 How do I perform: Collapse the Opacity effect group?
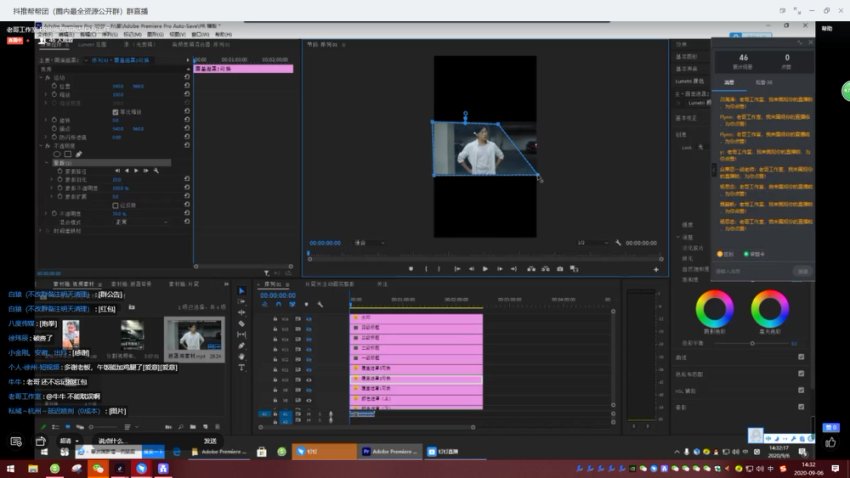pyautogui.click(x=41, y=146)
